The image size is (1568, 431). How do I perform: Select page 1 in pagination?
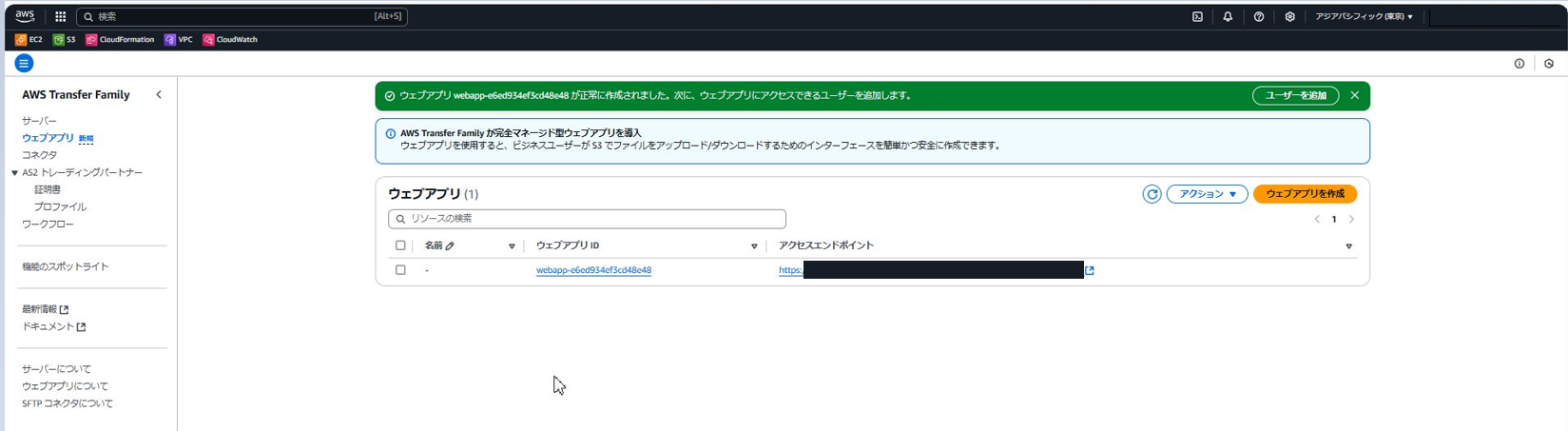click(1334, 220)
